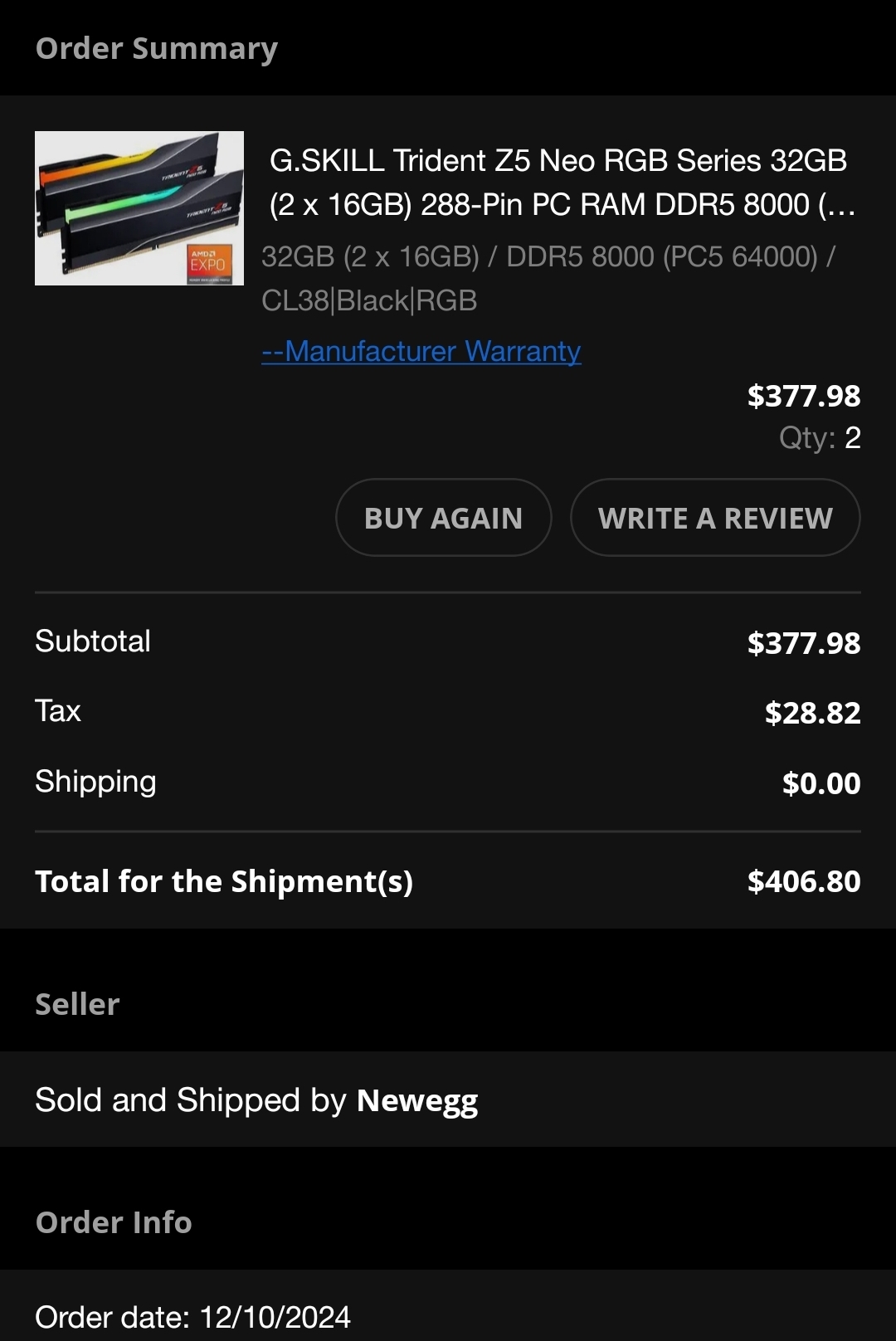896x1341 pixels.
Task: Open the G.SKILL Trident Z5 Neo product title
Action: tap(558, 183)
